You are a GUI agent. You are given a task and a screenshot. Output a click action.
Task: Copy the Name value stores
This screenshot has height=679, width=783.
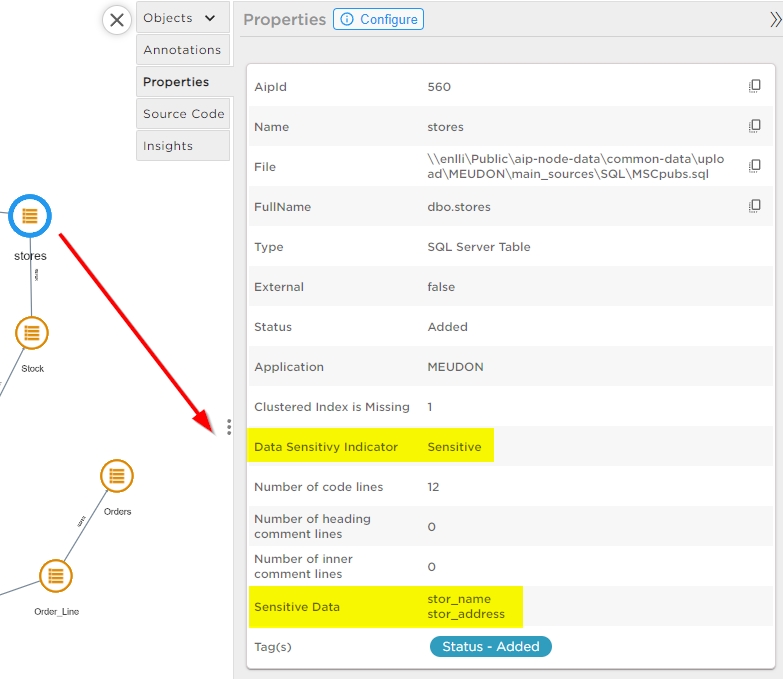coord(755,127)
